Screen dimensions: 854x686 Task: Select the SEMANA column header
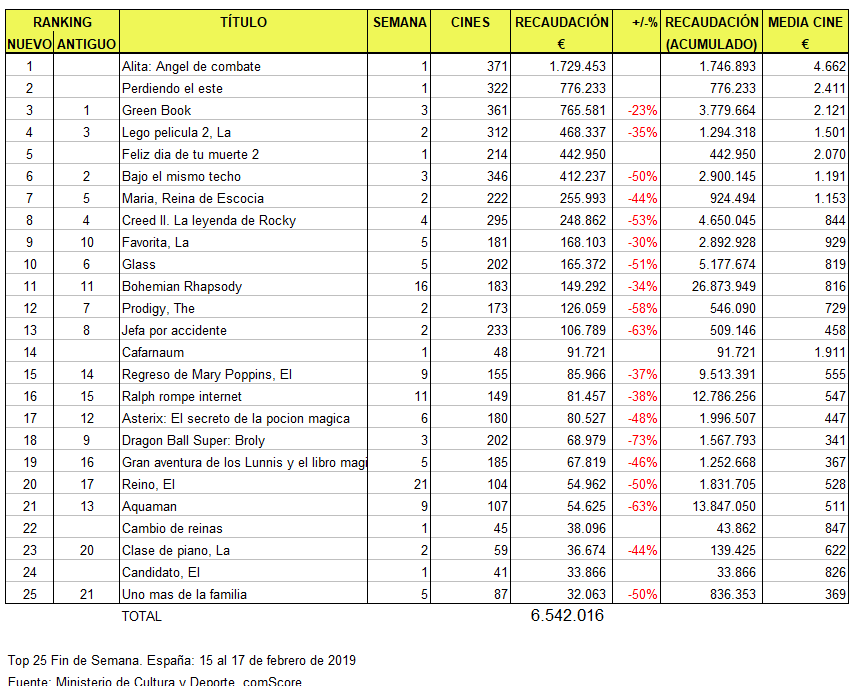tap(399, 22)
